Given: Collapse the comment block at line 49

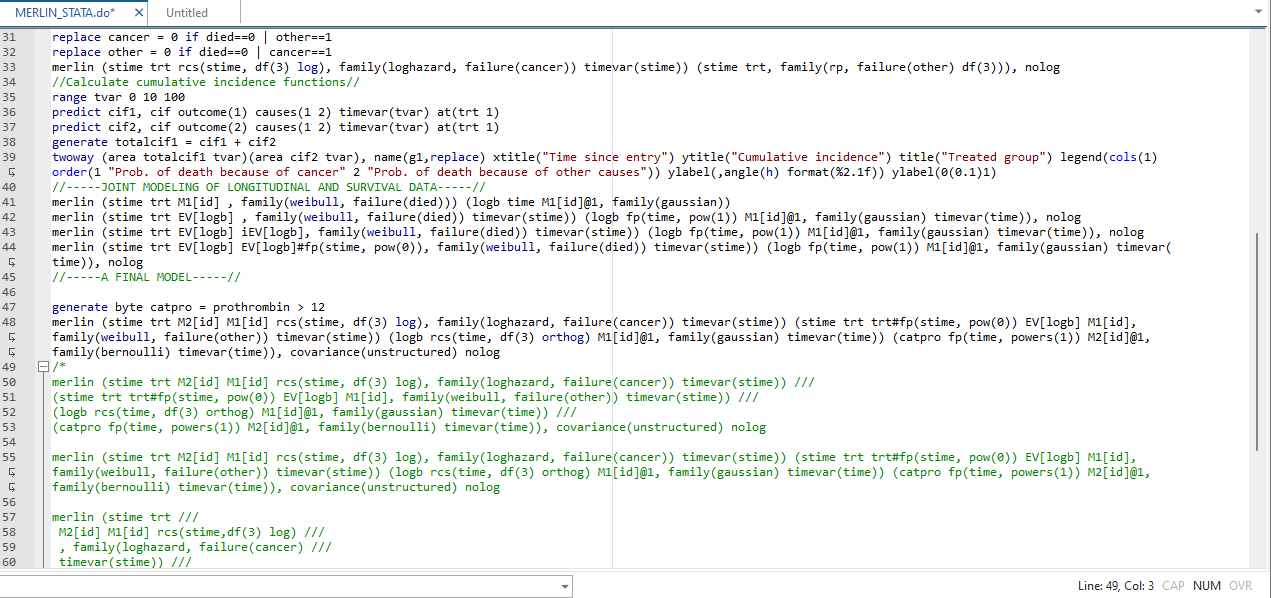Looking at the screenshot, I should click(42, 367).
